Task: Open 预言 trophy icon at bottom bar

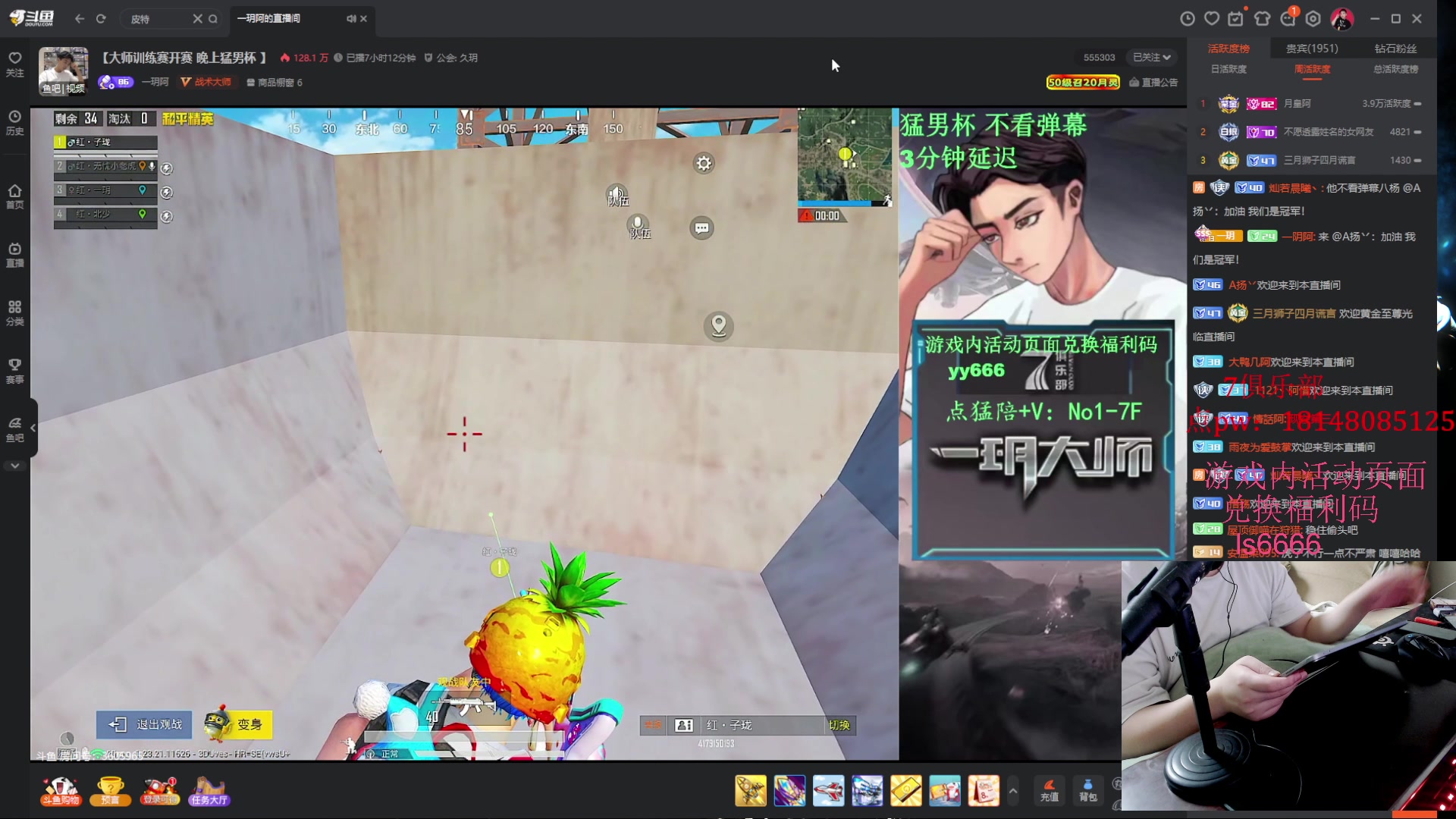Action: coord(110,791)
